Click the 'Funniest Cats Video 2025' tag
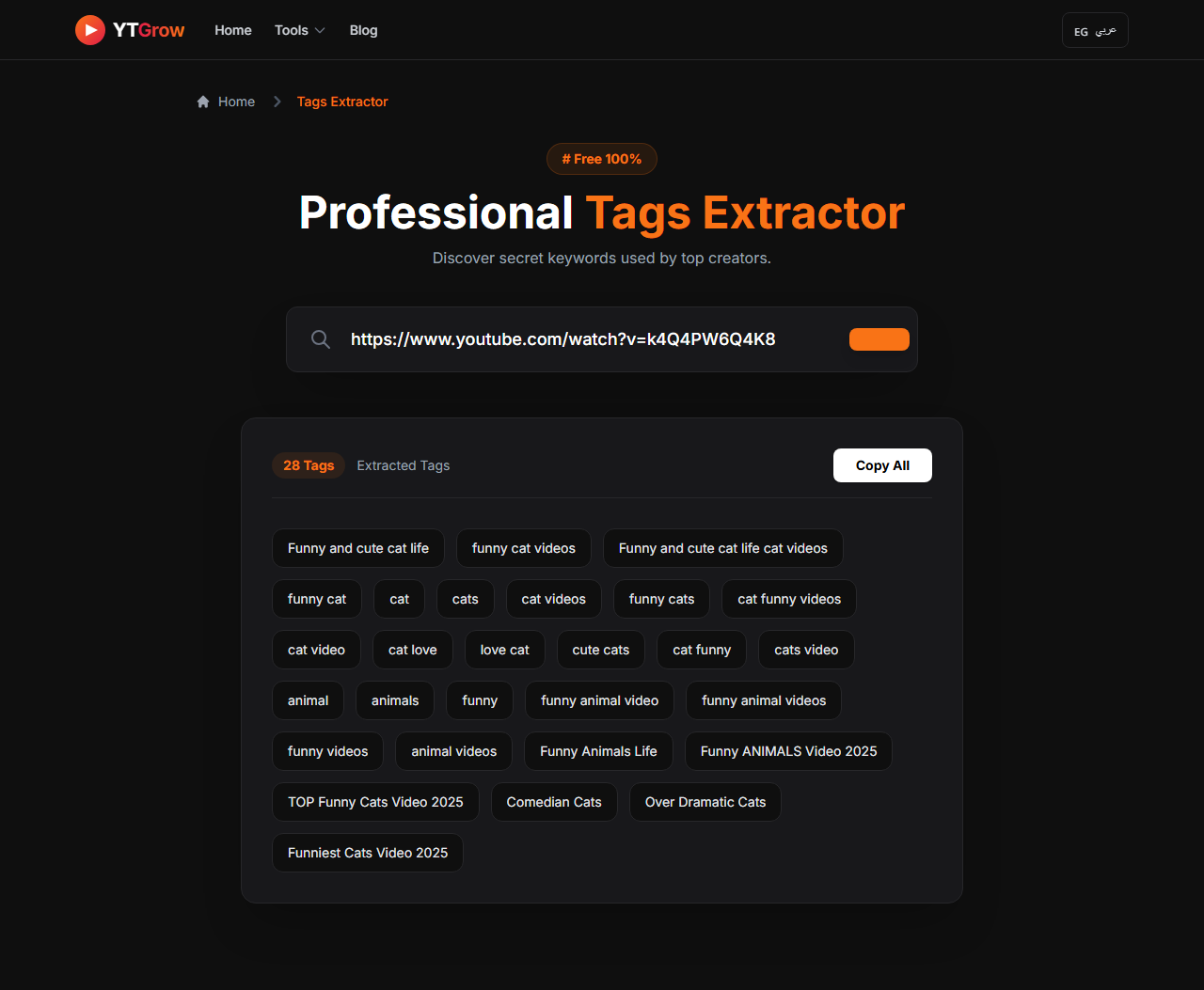 click(x=367, y=852)
